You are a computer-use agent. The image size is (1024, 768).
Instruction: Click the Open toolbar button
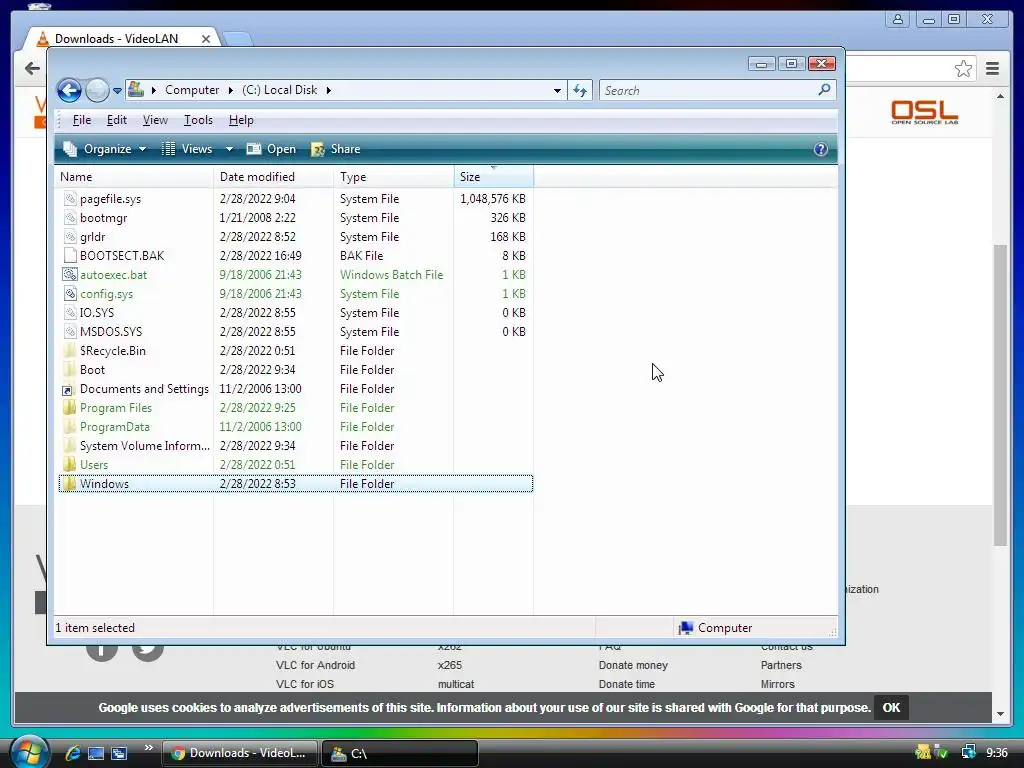pyautogui.click(x=271, y=149)
